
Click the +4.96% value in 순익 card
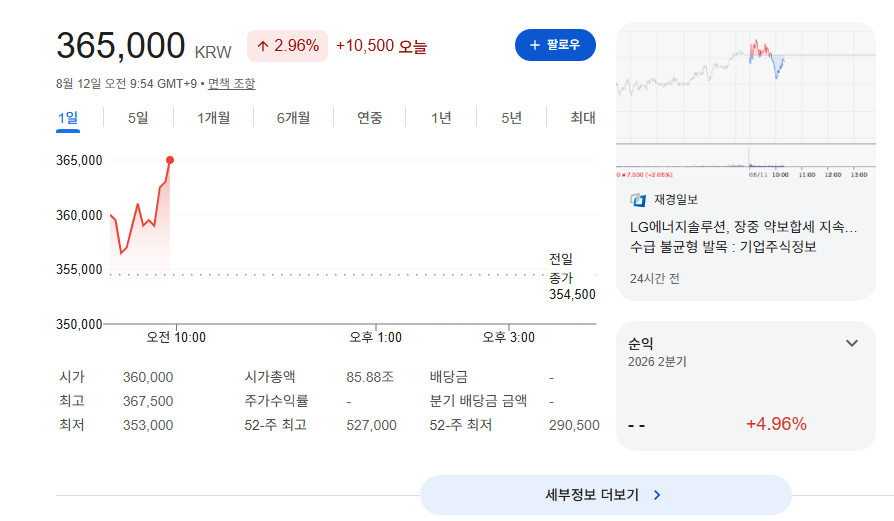point(776,424)
